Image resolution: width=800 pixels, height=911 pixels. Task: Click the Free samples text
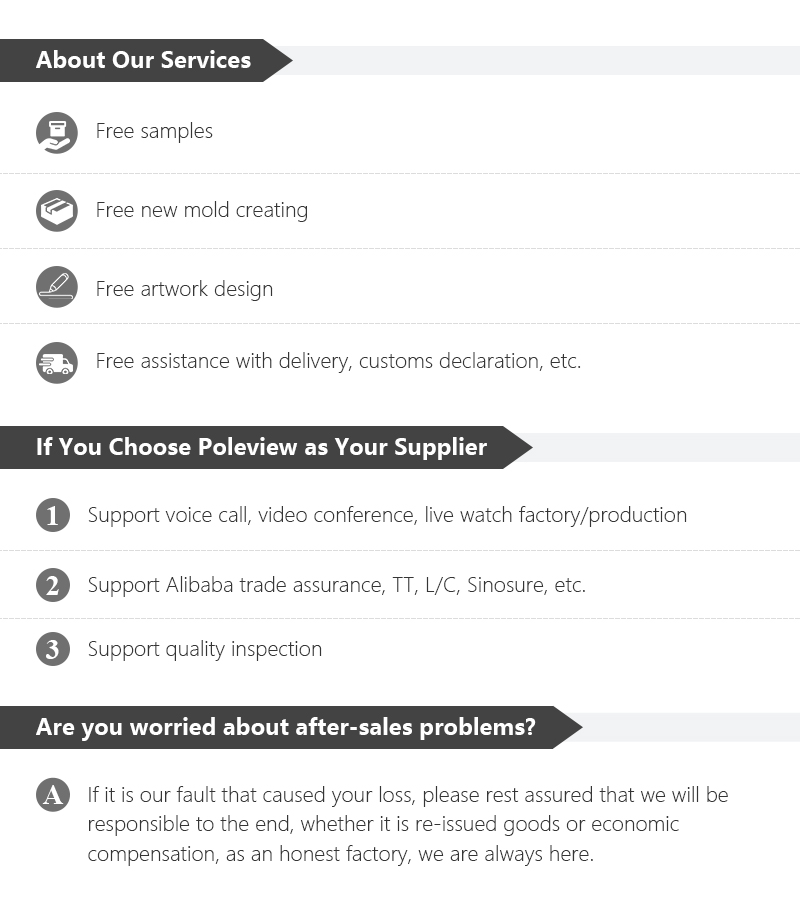154,131
